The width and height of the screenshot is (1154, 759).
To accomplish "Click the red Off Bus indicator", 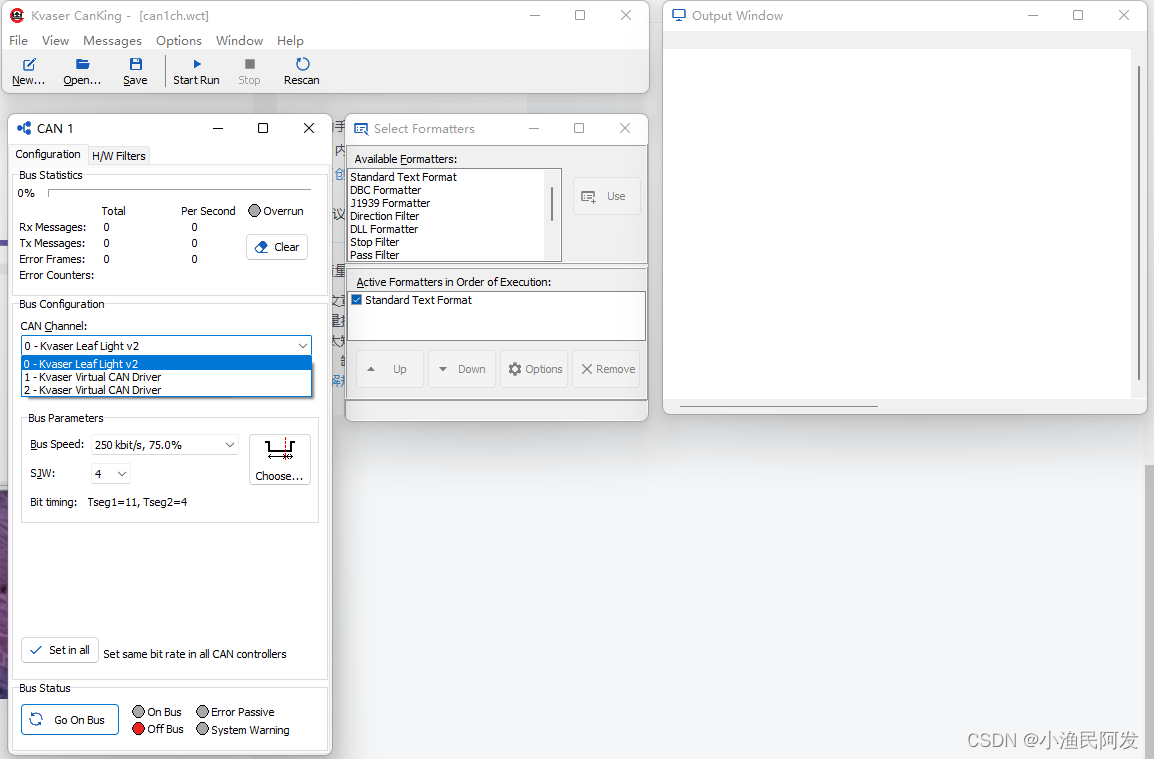I will (138, 729).
